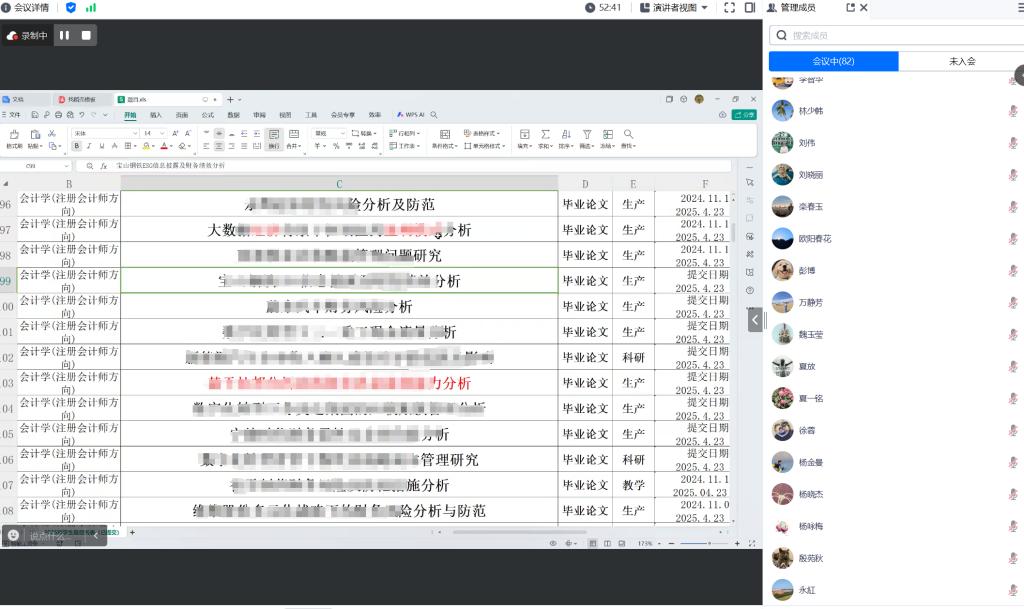Enter full screen meeting view
The width and height of the screenshot is (1024, 609).
(x=729, y=8)
